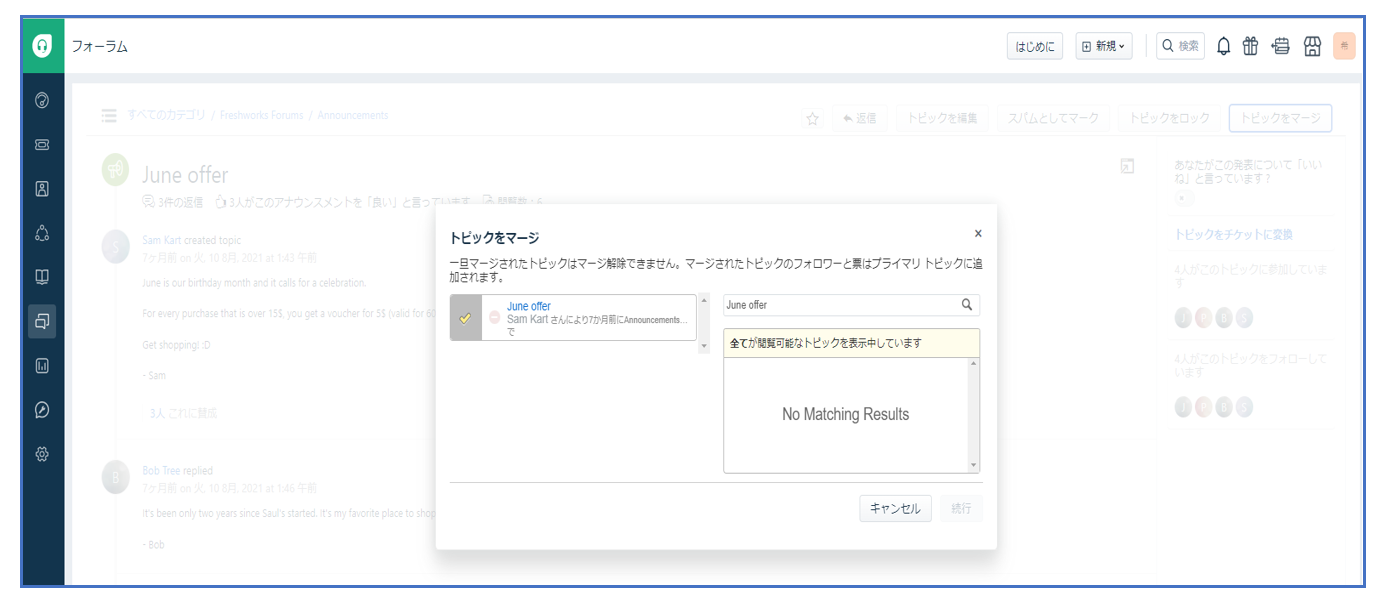This screenshot has width=1378, height=612.
Task: Open Freshworks Forums breadcrumb link
Action: point(262,115)
